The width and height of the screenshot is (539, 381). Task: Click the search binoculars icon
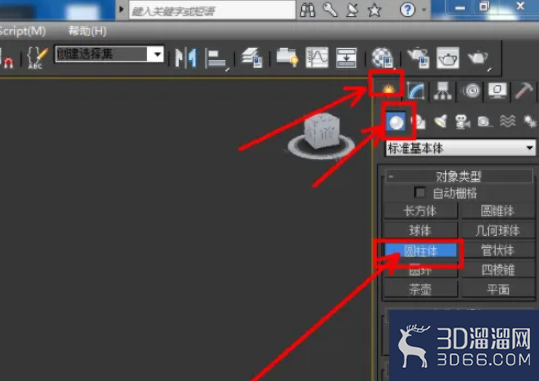coord(307,10)
